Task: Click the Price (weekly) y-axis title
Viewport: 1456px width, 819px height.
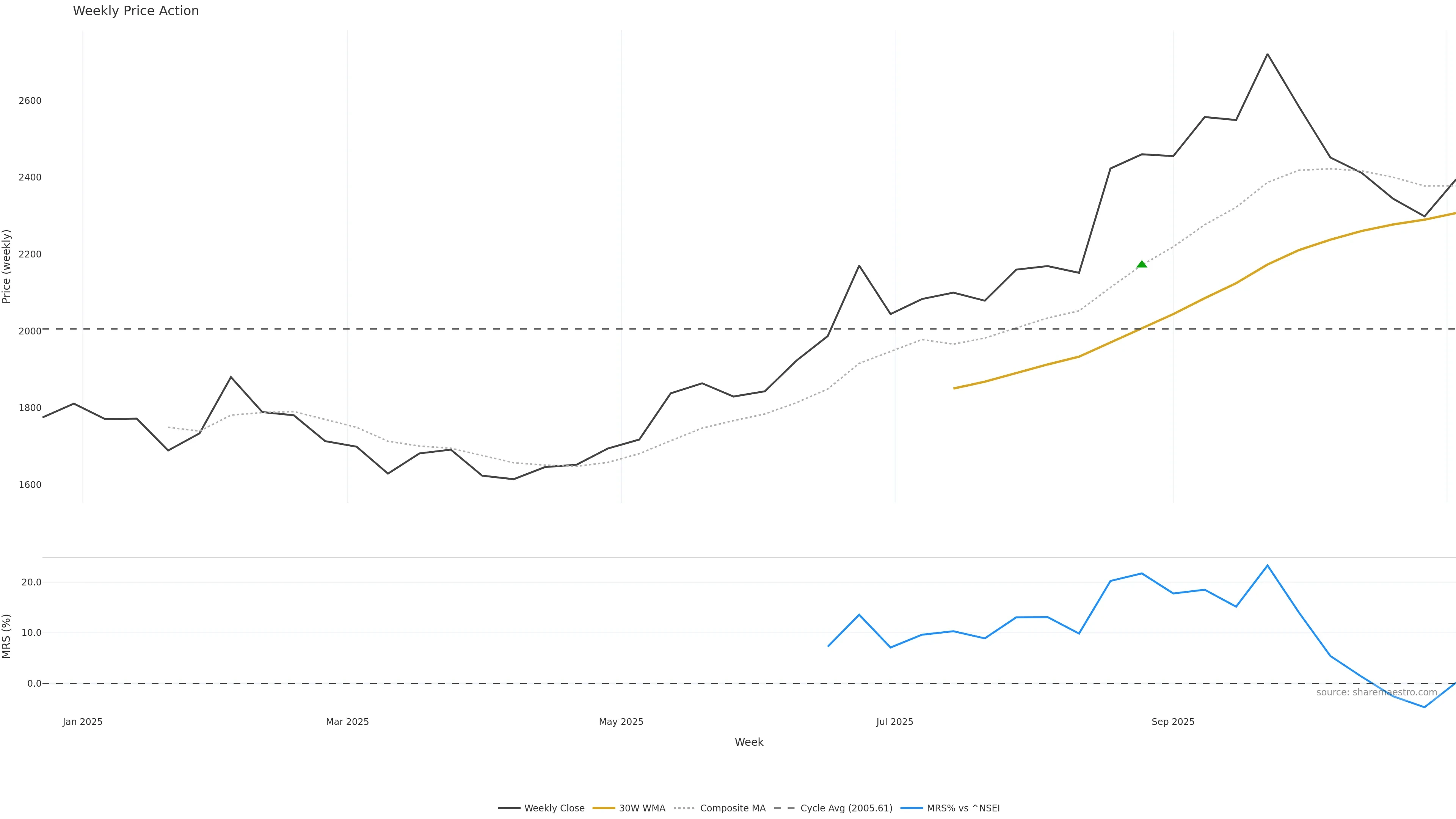Action: point(6,266)
